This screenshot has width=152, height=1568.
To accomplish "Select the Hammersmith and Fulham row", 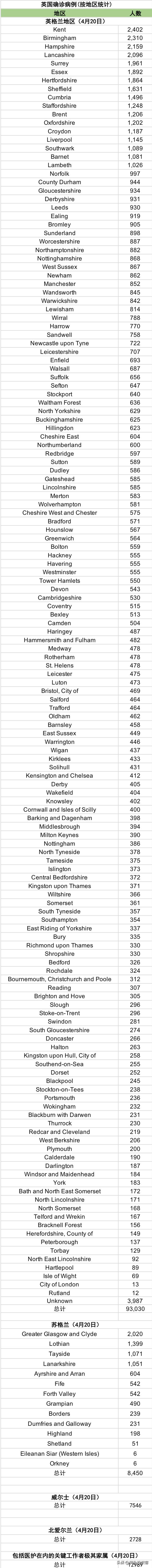I will [x=60, y=640].
